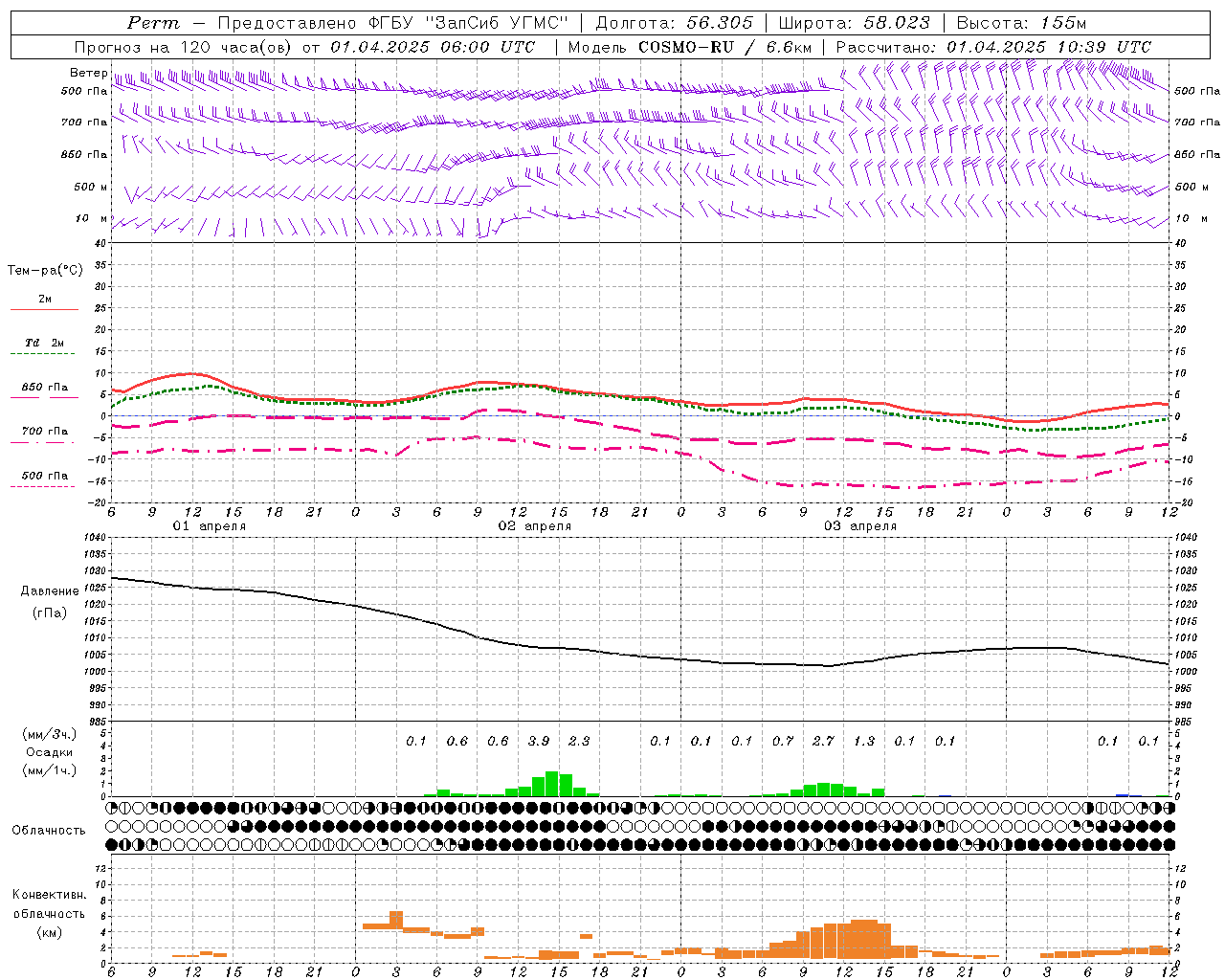Select the '02 апреля' date label

click(x=534, y=526)
